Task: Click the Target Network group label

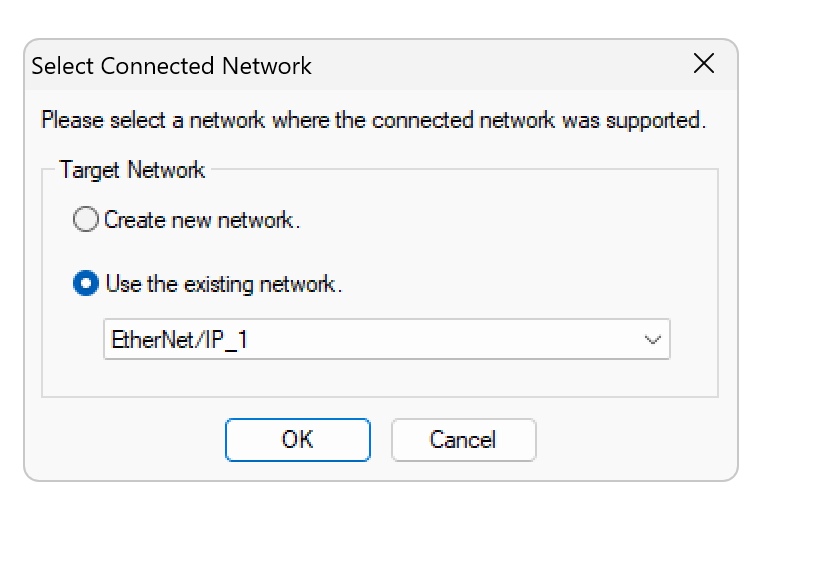Action: coord(132,170)
